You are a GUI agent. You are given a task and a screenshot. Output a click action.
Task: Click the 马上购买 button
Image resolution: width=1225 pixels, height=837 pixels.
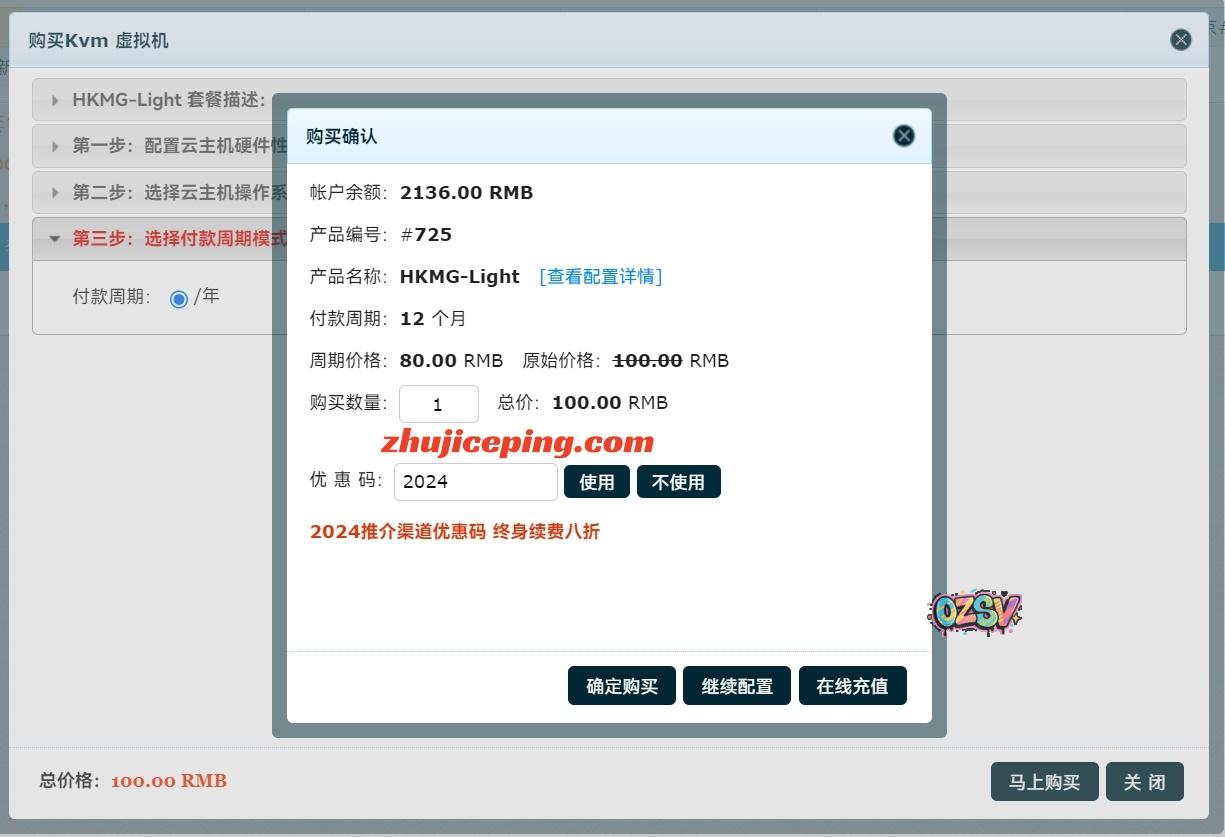[x=1044, y=782]
